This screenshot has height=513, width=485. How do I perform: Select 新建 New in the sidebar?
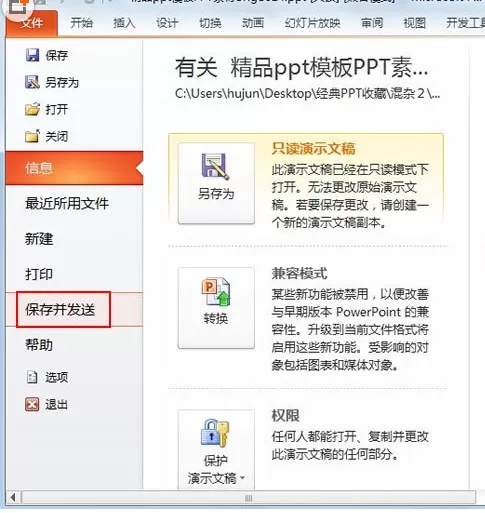39,239
